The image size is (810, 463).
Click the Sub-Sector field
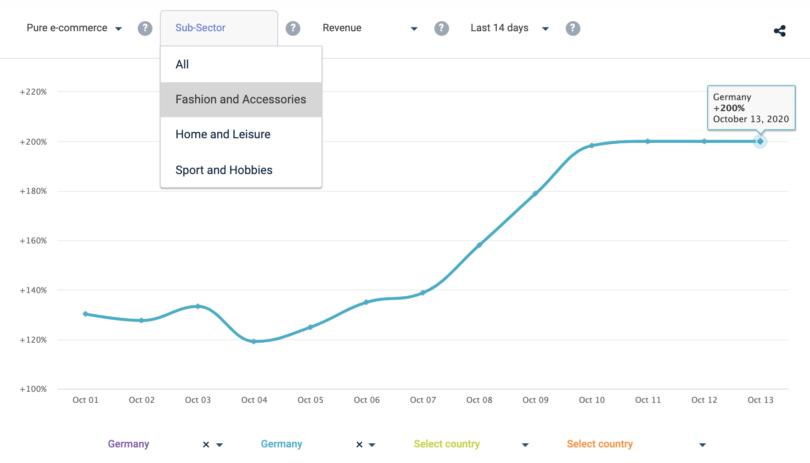[x=218, y=28]
